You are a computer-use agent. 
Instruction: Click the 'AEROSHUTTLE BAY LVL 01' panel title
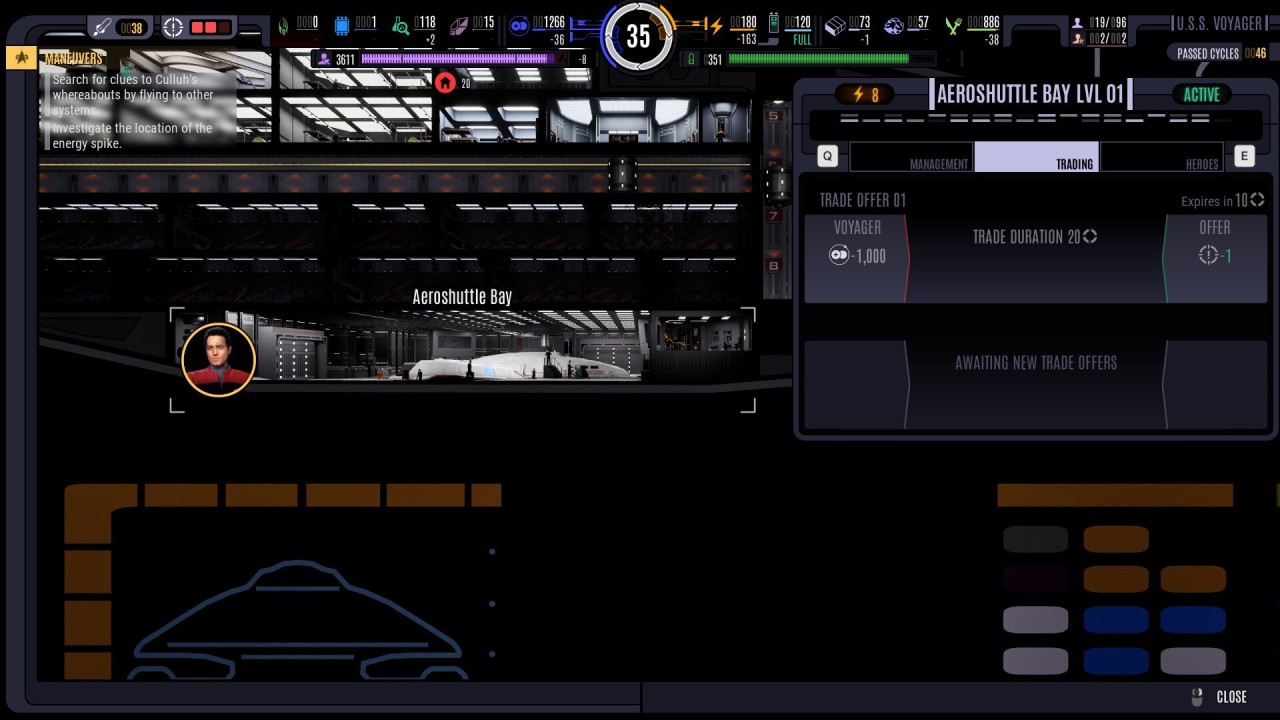[1030, 95]
